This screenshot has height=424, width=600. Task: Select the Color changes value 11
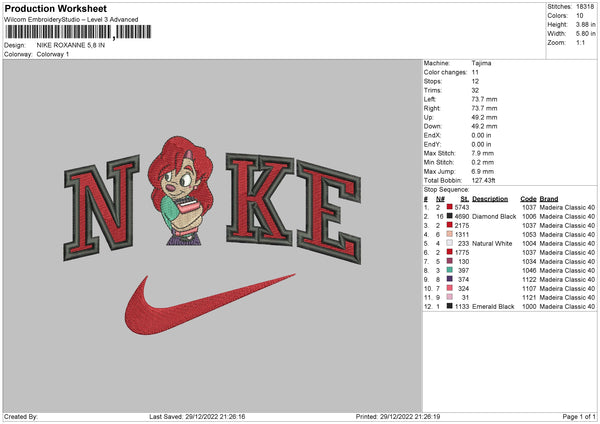pos(475,72)
